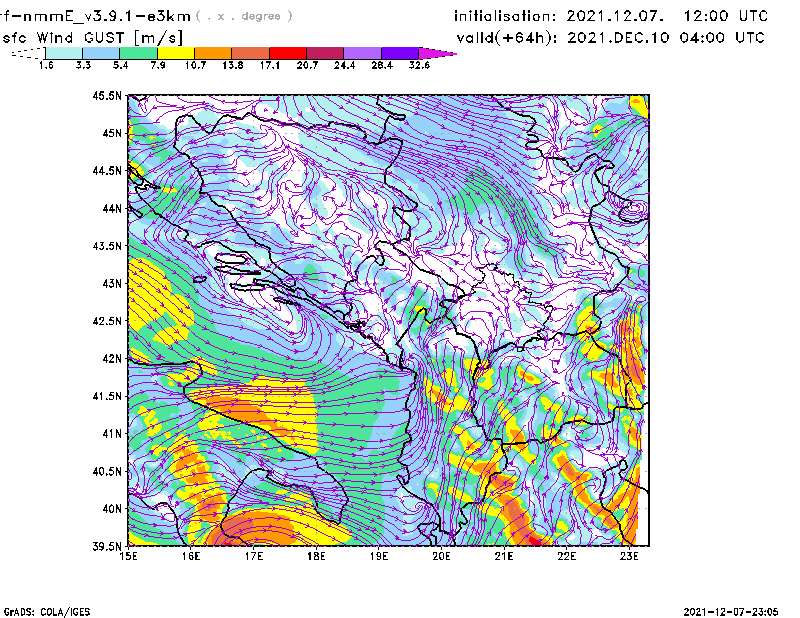This screenshot has height=618, width=800.
Task: Click the valid date 2021.DEC.10 text
Action: (x=618, y=38)
